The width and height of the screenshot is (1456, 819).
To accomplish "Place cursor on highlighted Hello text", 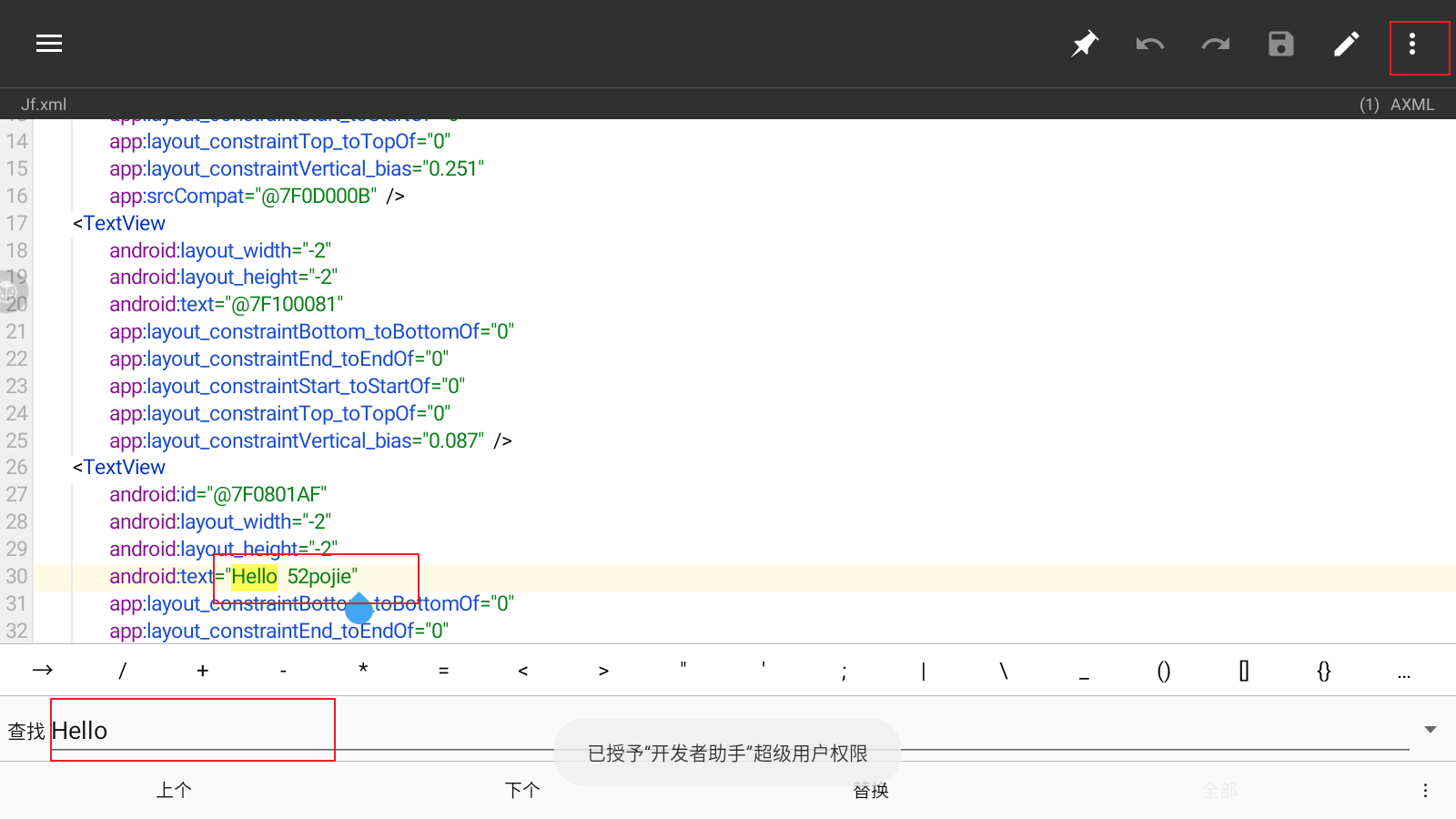I will tap(254, 577).
